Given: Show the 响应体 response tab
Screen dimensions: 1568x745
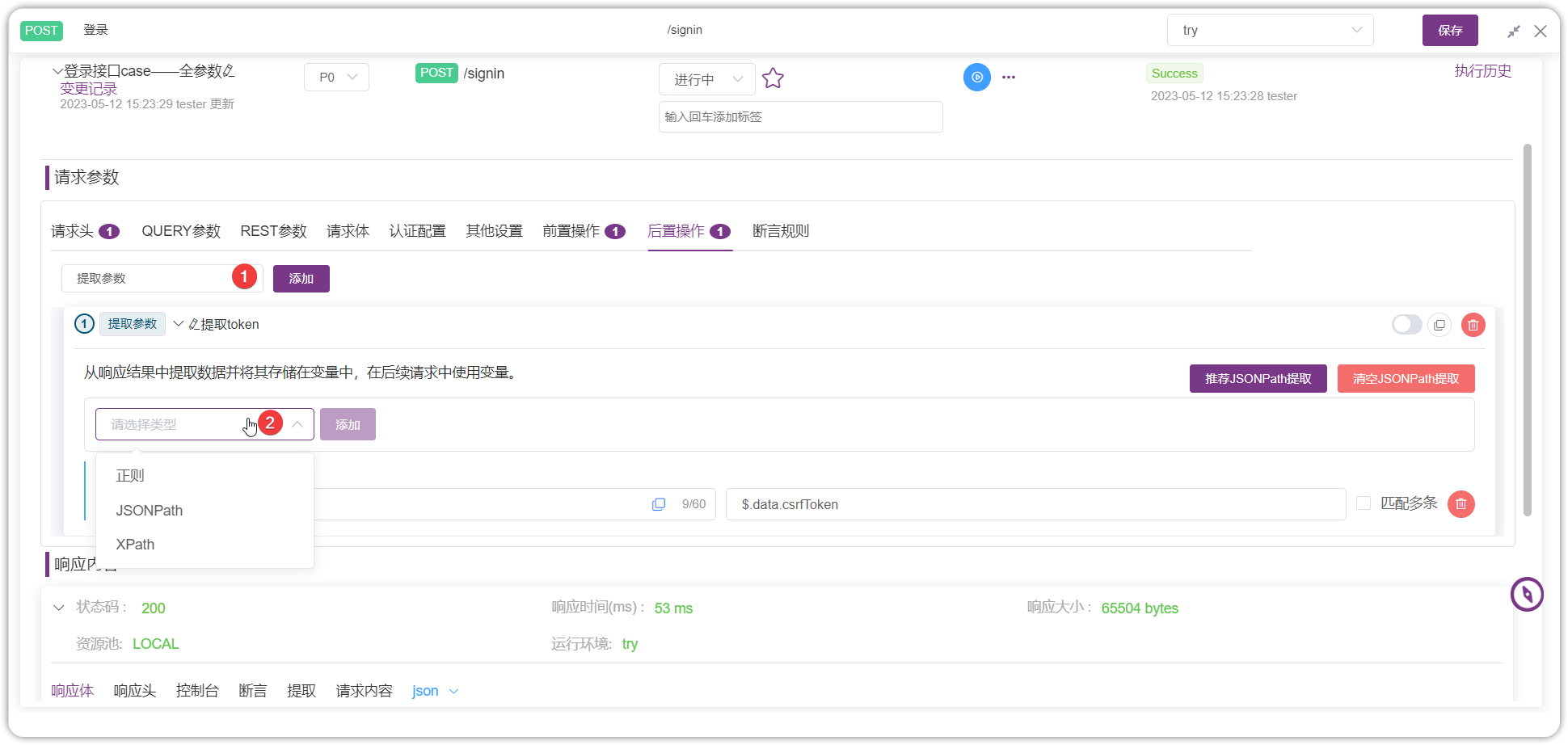Looking at the screenshot, I should 72,691.
